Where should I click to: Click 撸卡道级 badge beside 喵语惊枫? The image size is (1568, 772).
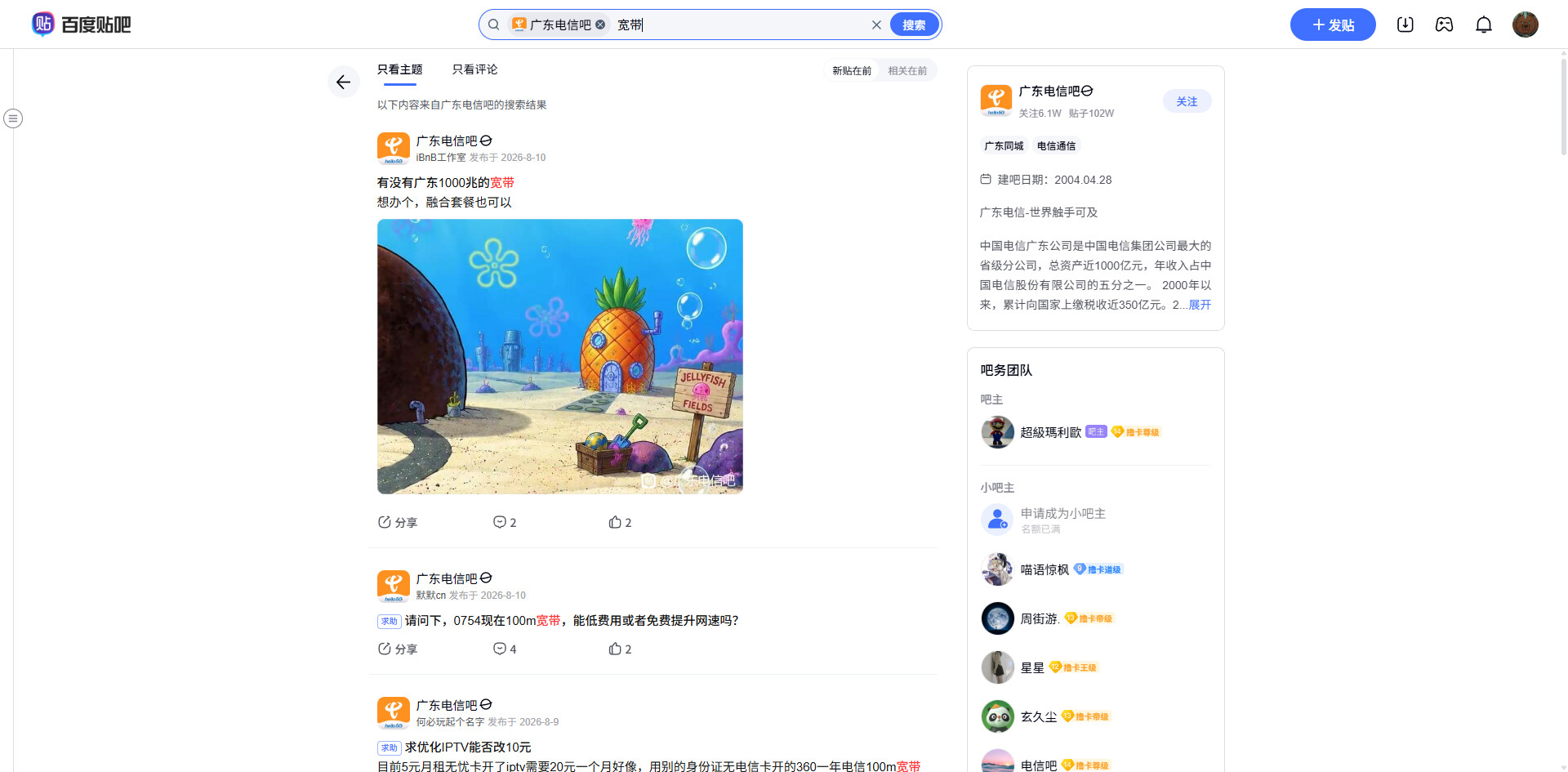[x=1098, y=569]
